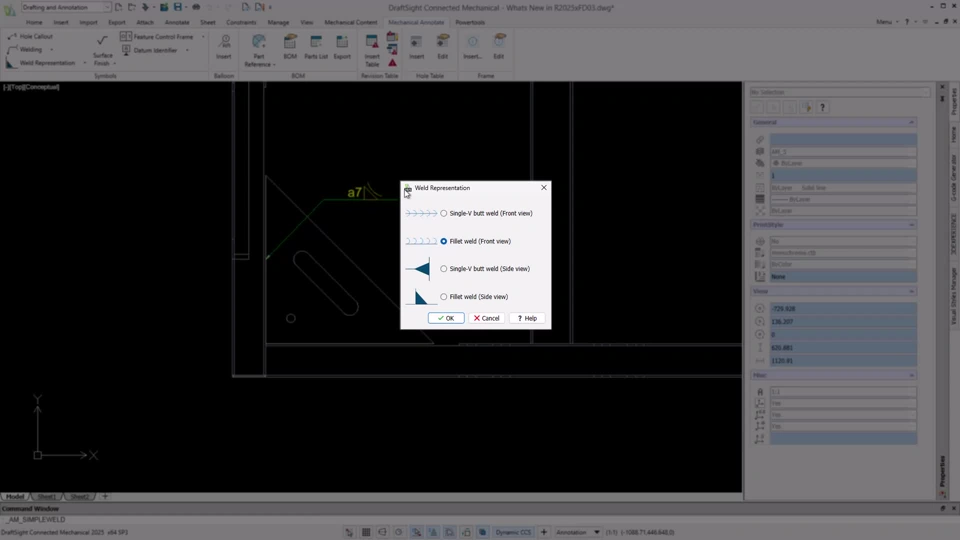Switch to the Sheet2 tab
The width and height of the screenshot is (960, 540).
(x=79, y=497)
